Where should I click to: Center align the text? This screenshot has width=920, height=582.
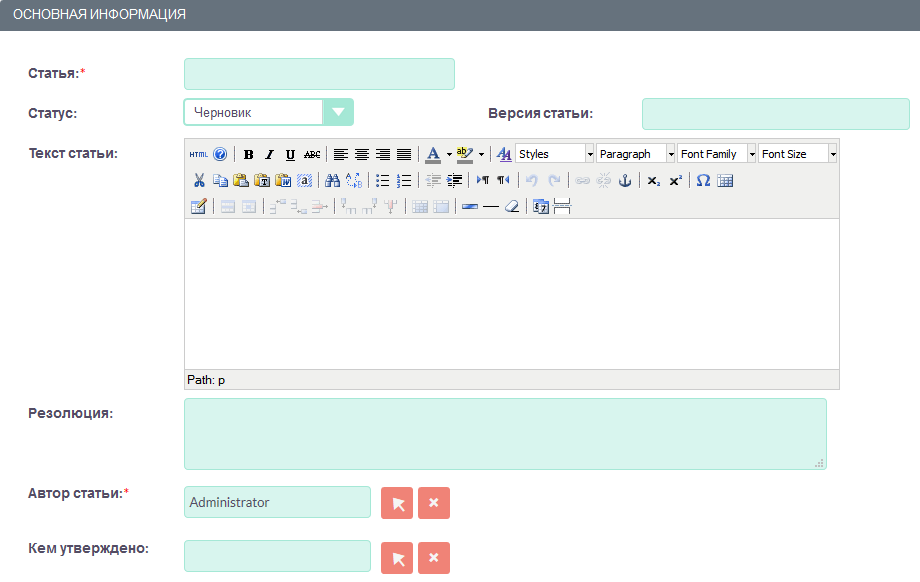point(362,155)
